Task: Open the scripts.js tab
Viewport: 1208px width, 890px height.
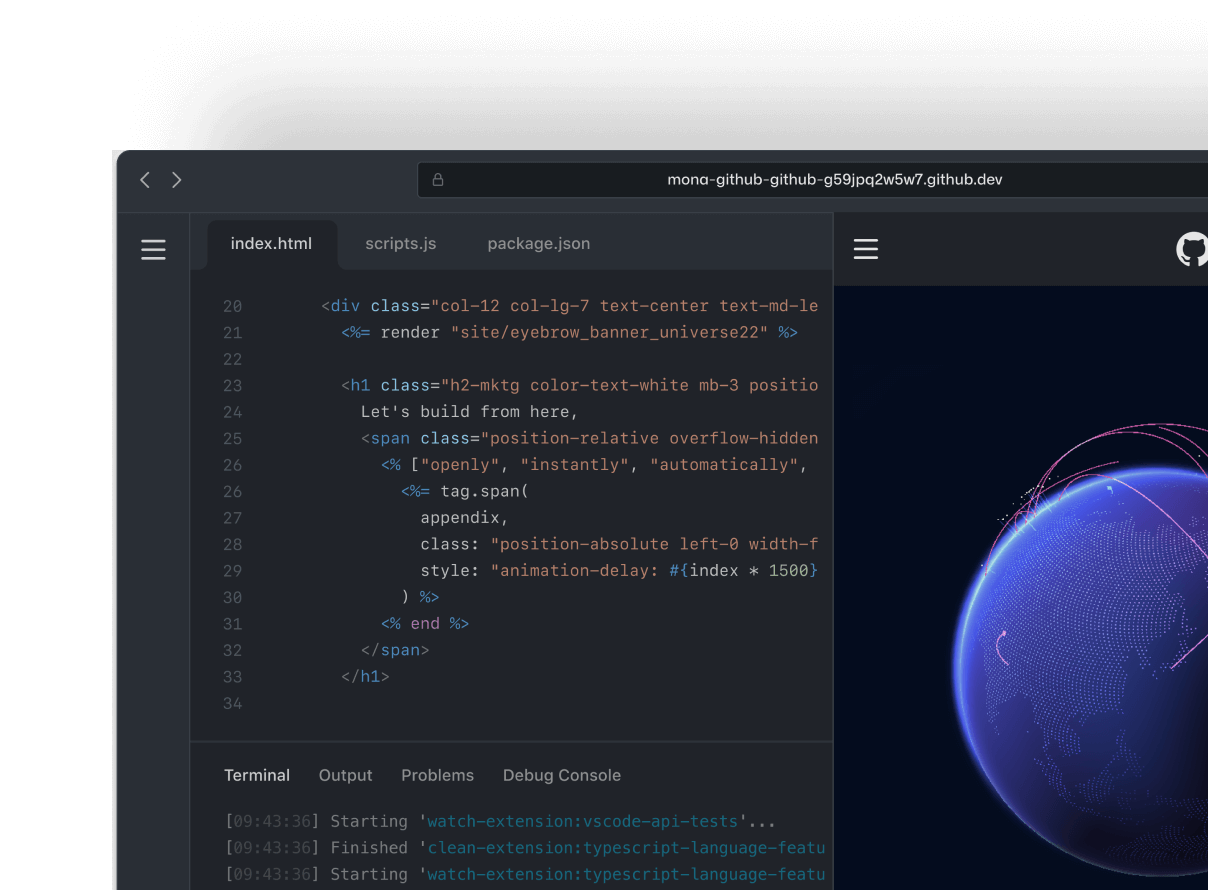Action: pos(400,244)
